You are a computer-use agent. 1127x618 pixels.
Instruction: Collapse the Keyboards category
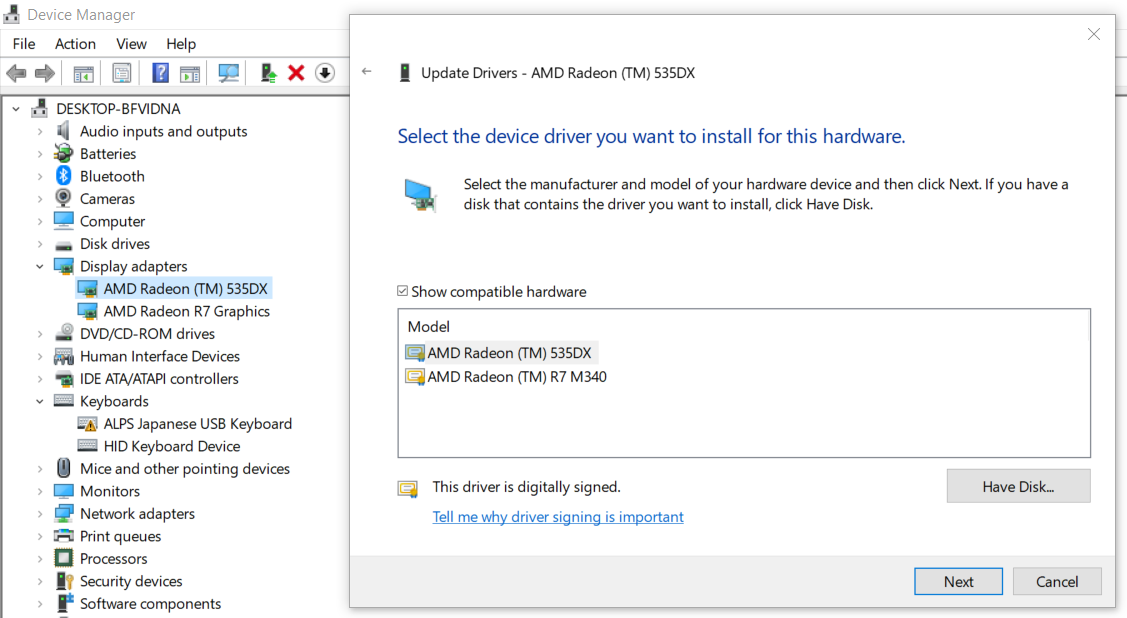(x=40, y=402)
